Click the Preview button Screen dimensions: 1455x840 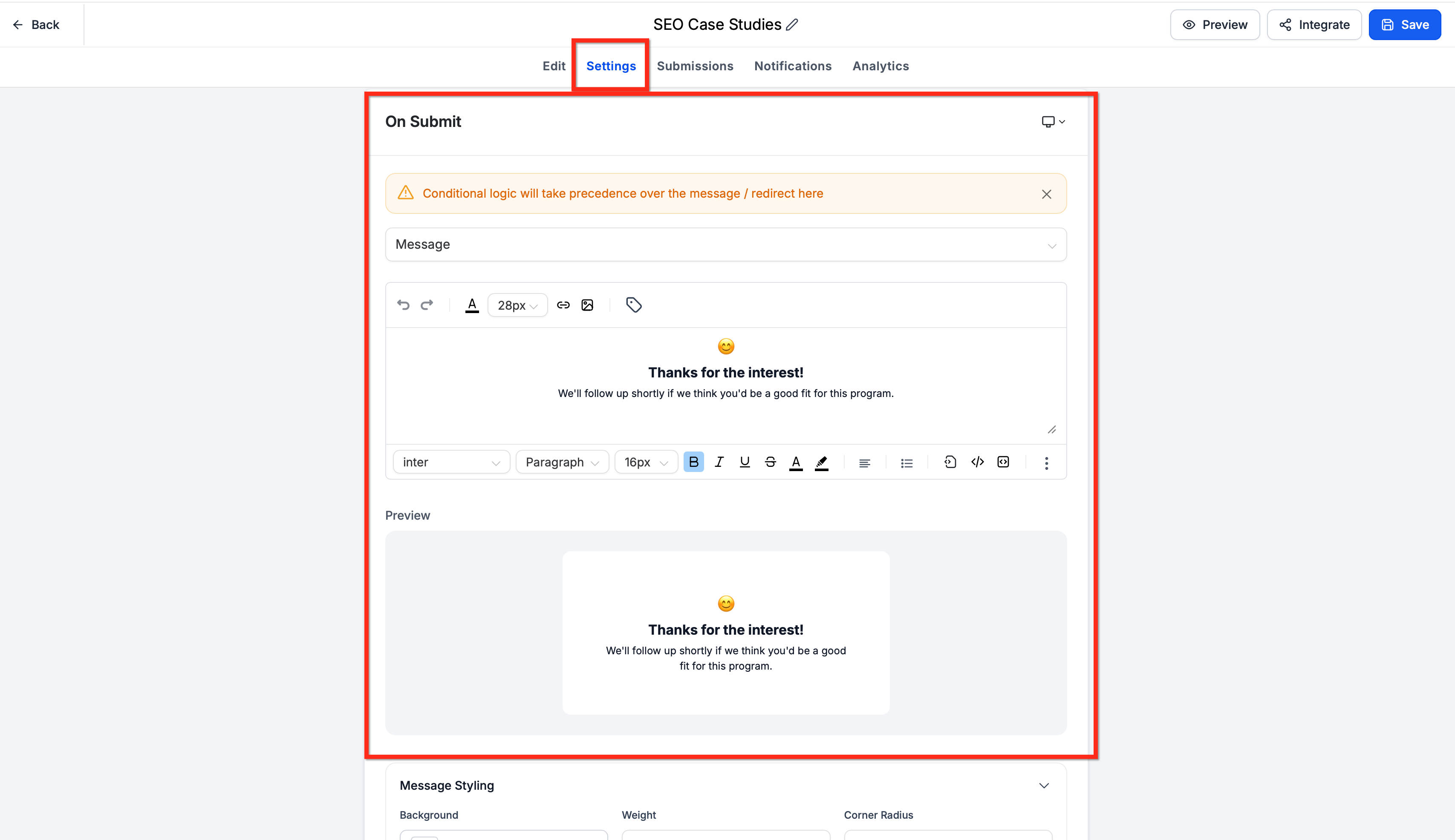coord(1214,25)
